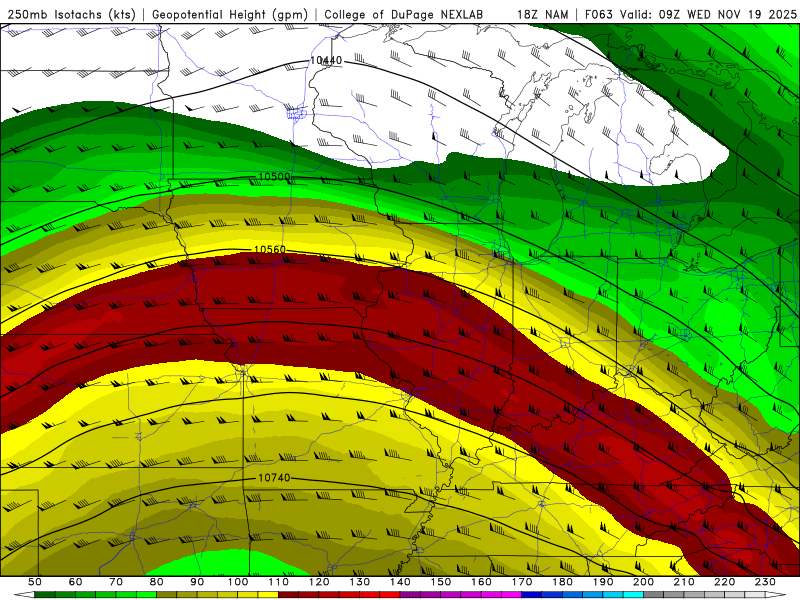Click the 10560 height contour label
This screenshot has height=600, width=800.
[x=270, y=249]
